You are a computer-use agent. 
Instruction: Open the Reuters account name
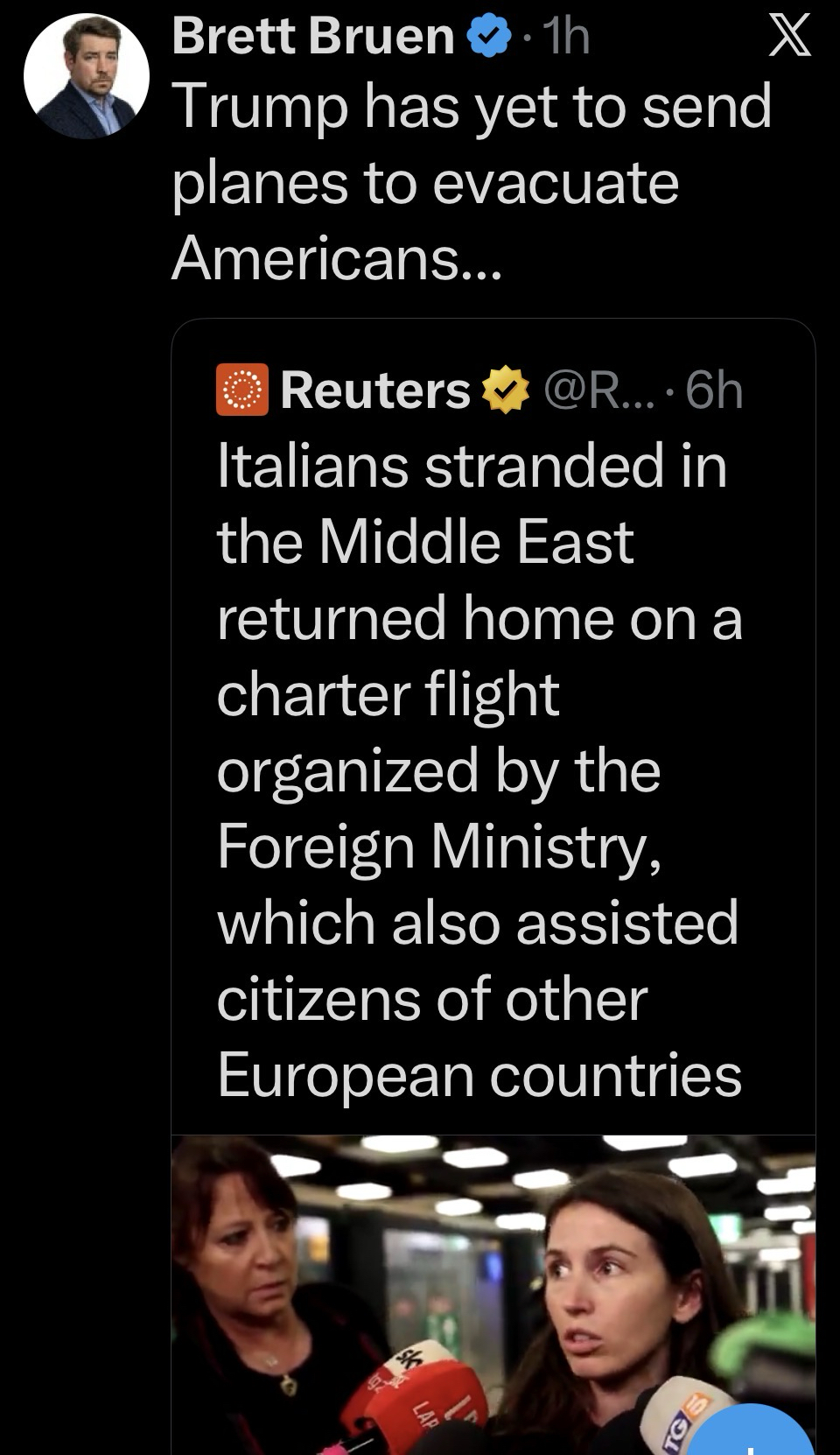[x=375, y=390]
